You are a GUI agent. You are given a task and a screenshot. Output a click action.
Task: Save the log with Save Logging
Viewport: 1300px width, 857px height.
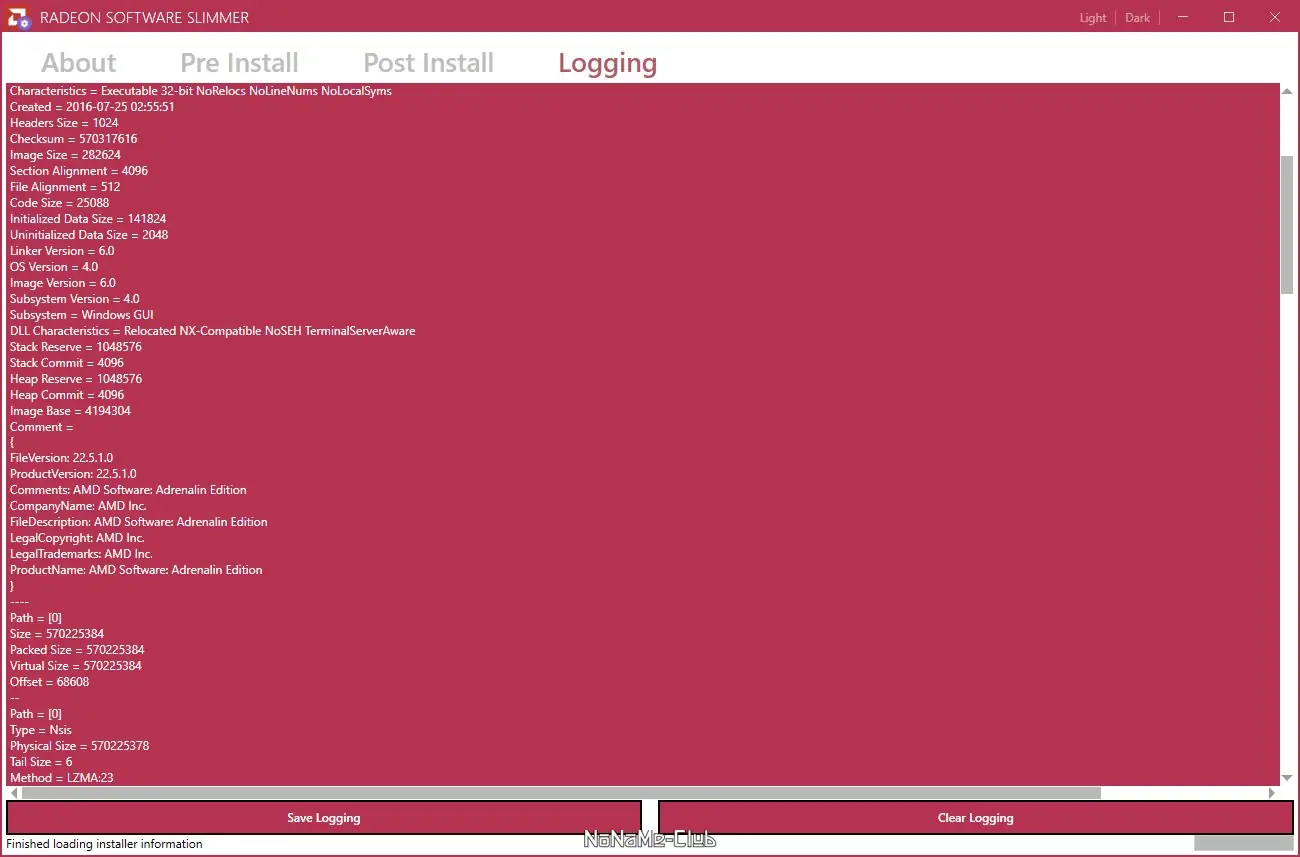(x=324, y=818)
